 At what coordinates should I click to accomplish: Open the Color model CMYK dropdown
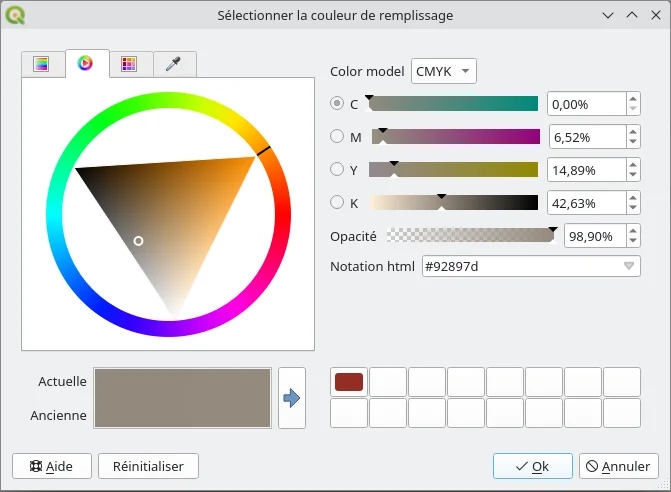click(x=444, y=71)
